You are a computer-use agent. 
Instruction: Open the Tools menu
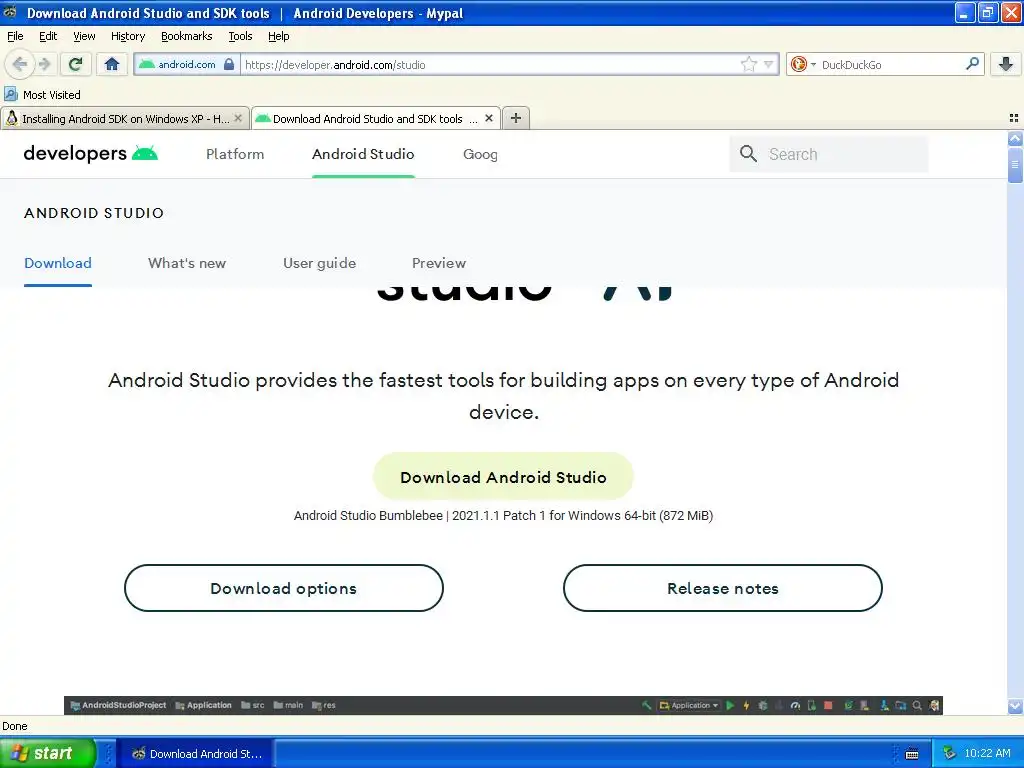tap(240, 36)
